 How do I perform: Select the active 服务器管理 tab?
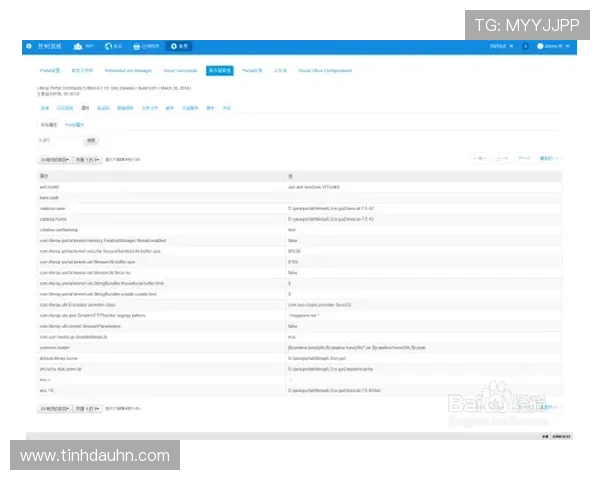pyautogui.click(x=219, y=71)
